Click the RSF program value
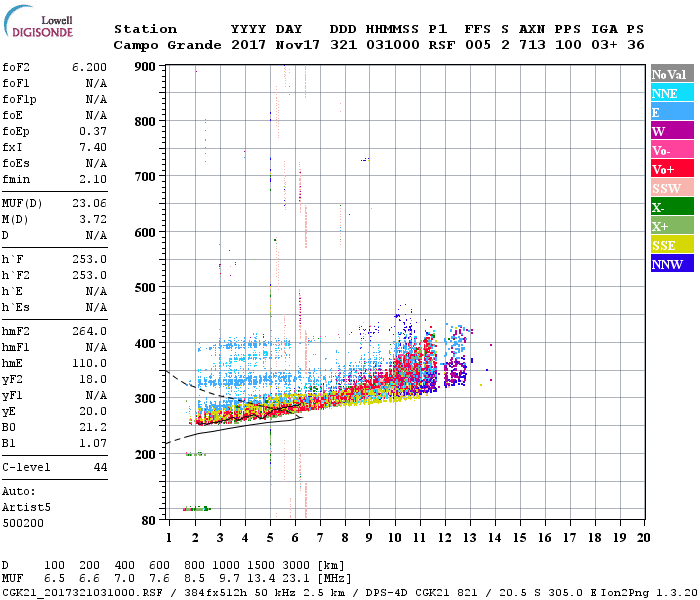700x600 pixels. [442, 45]
